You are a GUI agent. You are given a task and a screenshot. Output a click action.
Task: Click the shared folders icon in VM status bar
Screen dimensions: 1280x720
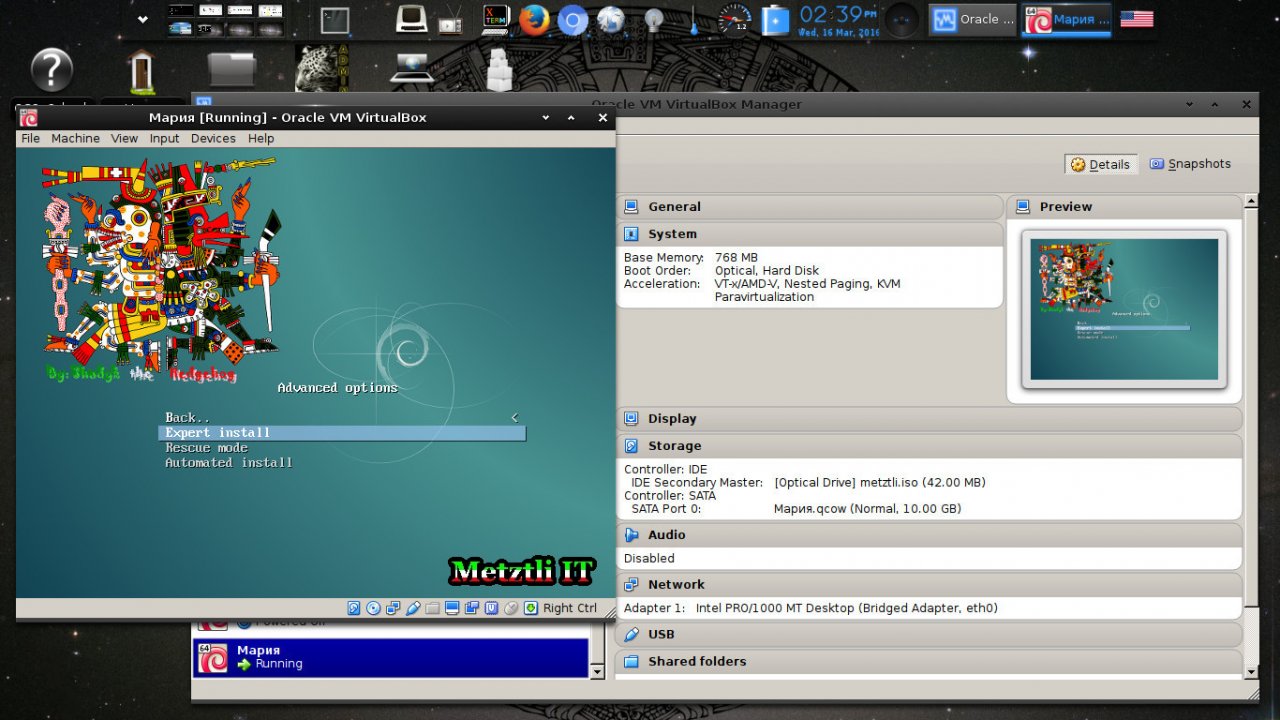click(x=432, y=608)
